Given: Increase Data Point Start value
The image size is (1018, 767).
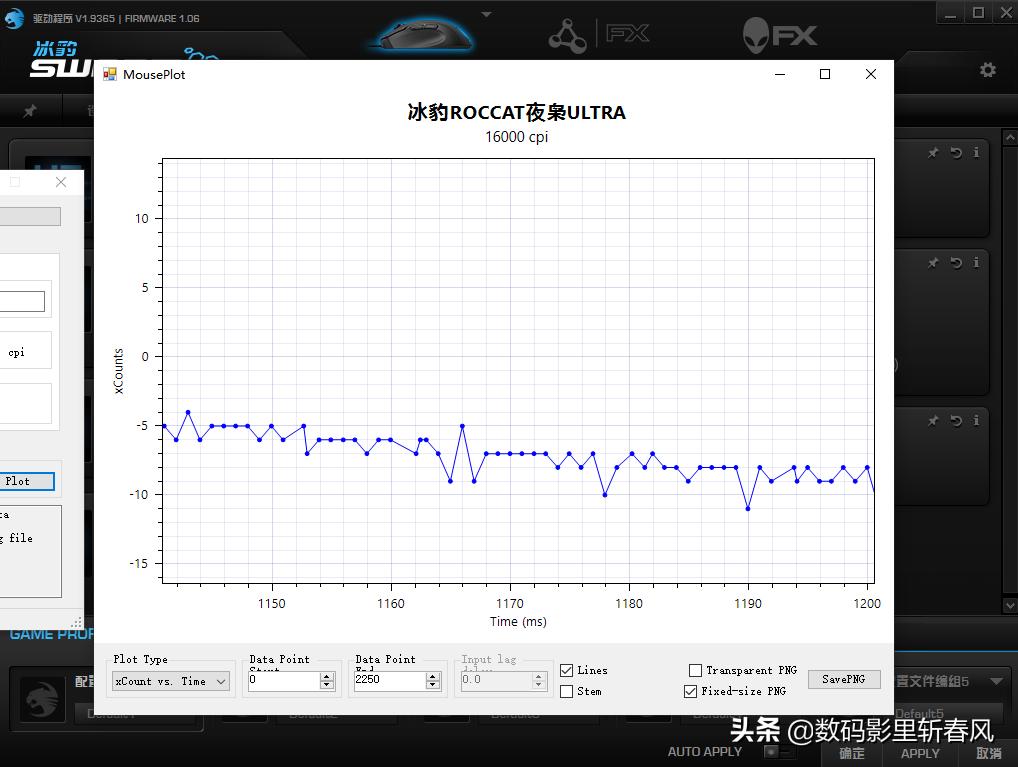Looking at the screenshot, I should (x=327, y=676).
